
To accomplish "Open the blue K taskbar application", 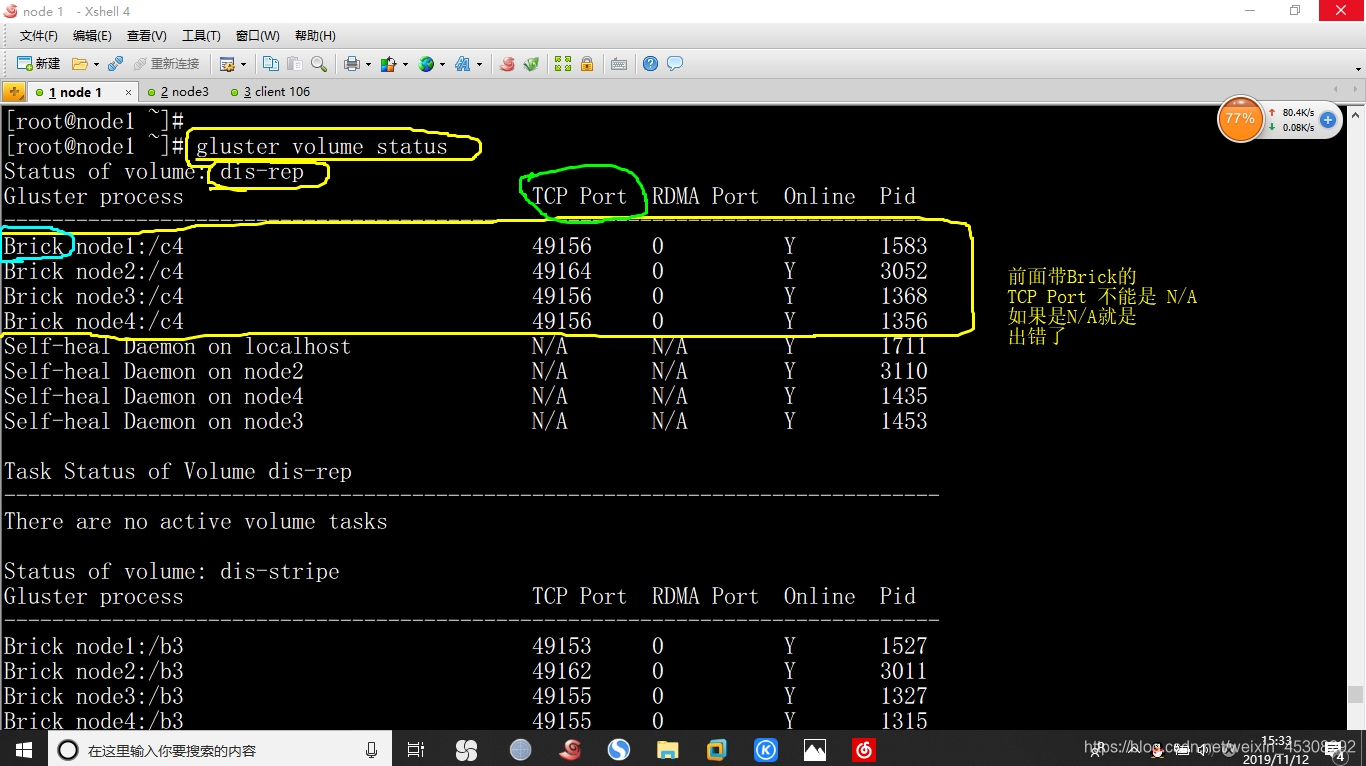I will [x=766, y=750].
